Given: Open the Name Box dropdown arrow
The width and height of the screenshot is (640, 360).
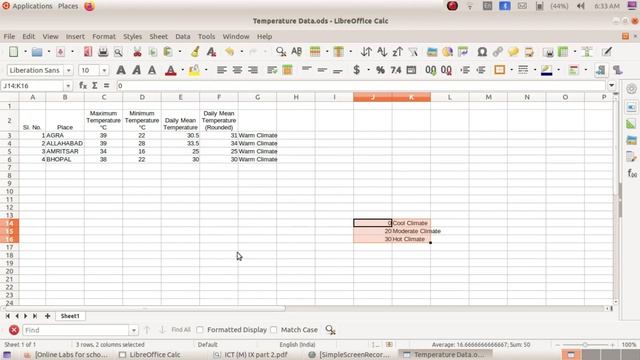Looking at the screenshot, I should (x=68, y=86).
